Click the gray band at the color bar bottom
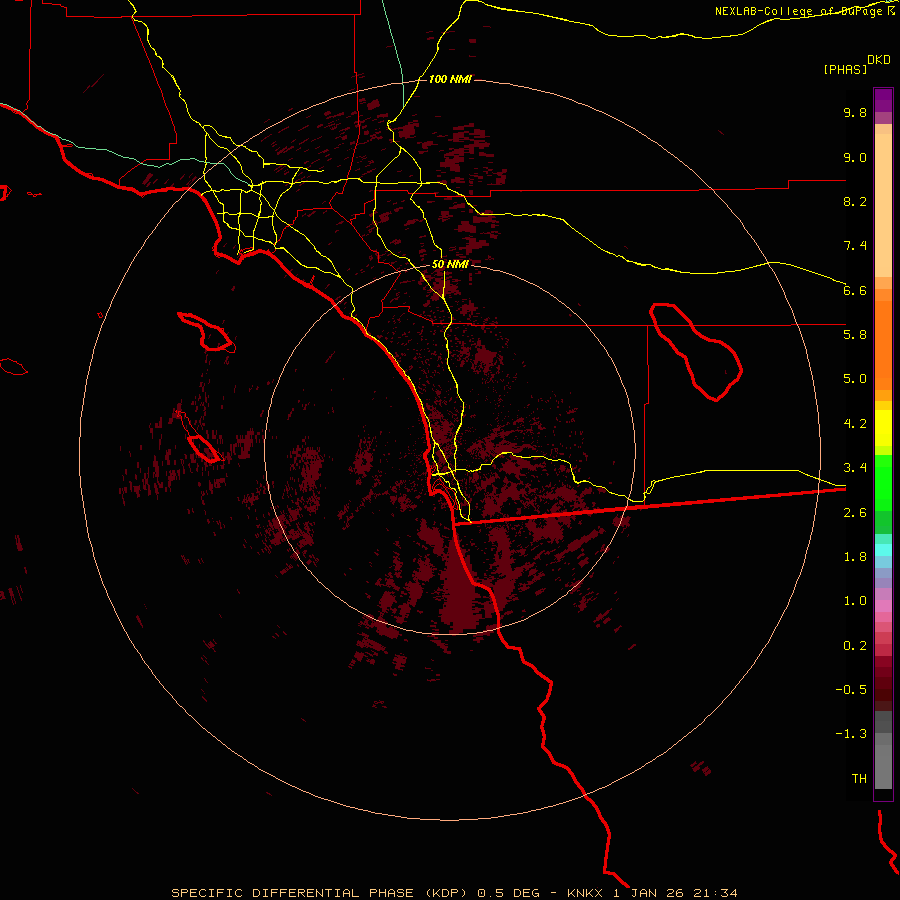The image size is (900, 900). click(x=883, y=766)
